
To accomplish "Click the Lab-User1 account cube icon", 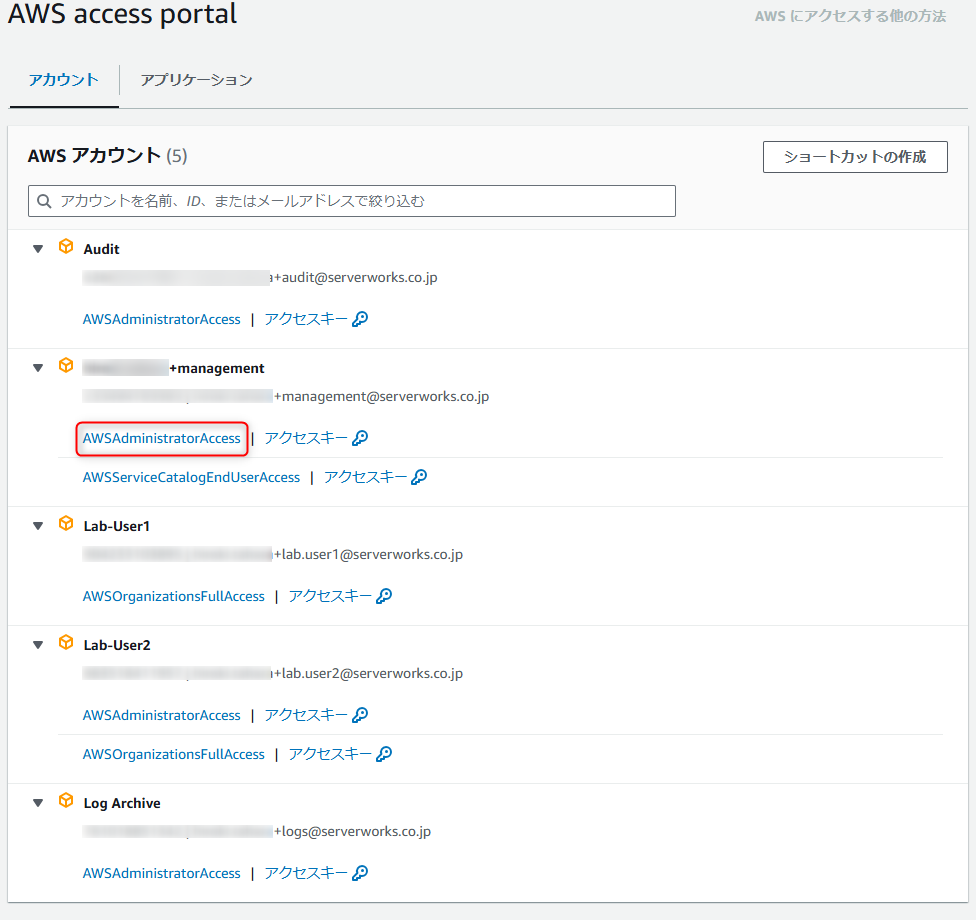I will tap(66, 523).
